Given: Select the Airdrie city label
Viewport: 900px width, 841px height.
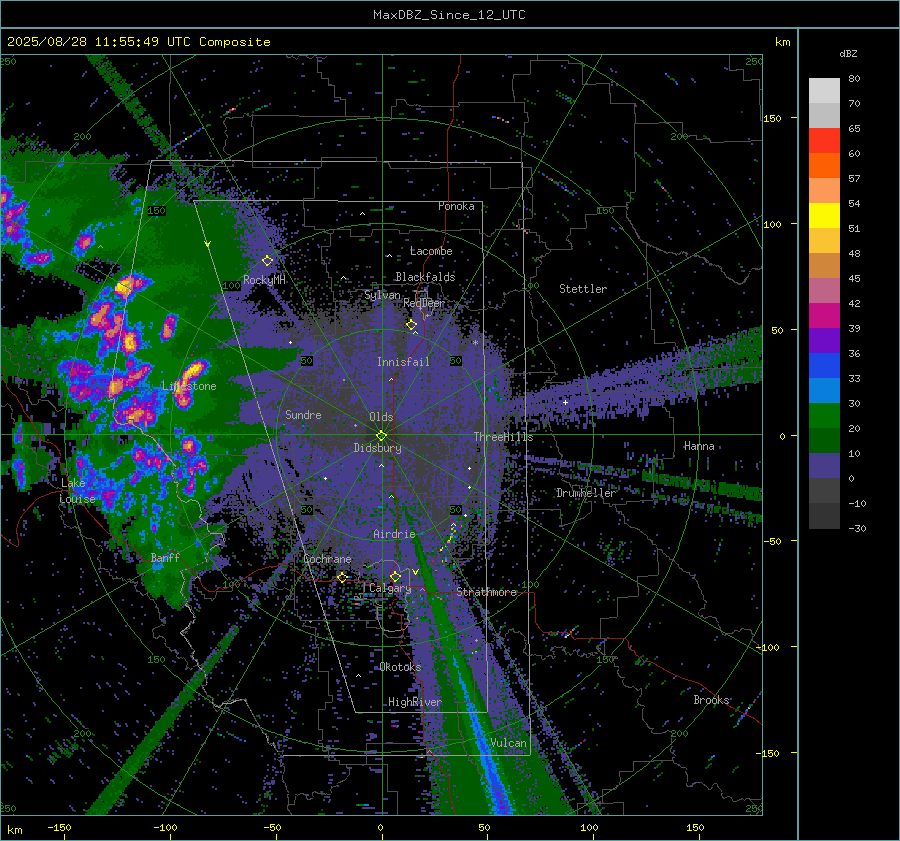Looking at the screenshot, I should 394,534.
